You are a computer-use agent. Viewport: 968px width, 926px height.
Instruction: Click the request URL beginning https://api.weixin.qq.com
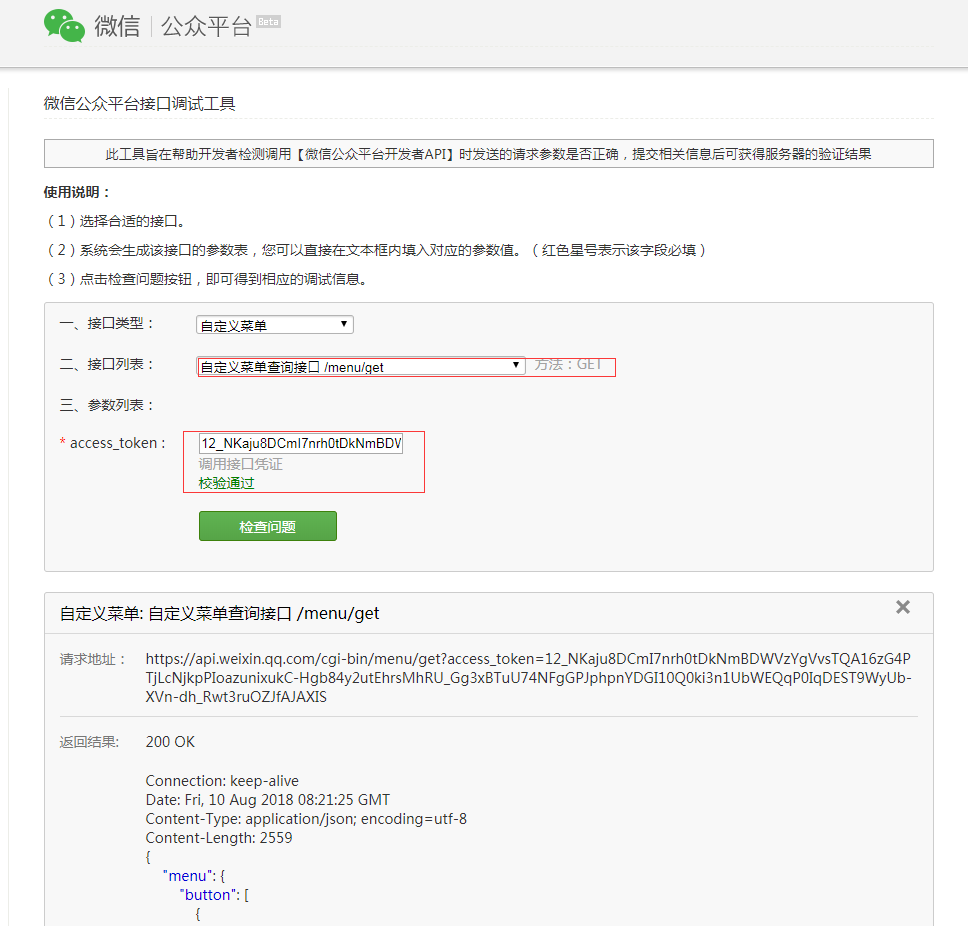tap(528, 678)
